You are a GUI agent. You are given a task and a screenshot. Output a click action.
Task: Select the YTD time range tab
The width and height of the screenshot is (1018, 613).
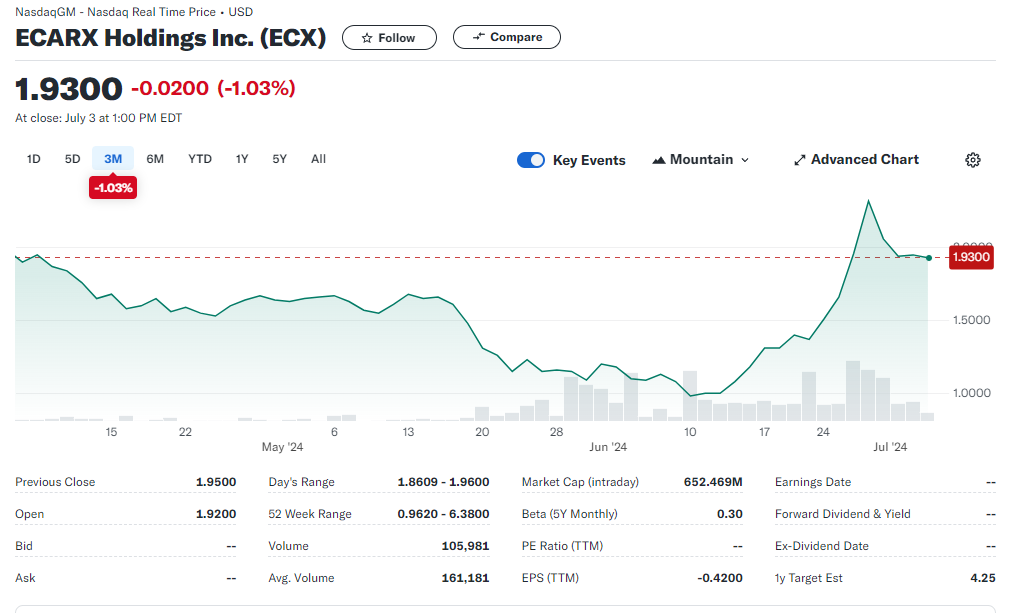tap(200, 159)
